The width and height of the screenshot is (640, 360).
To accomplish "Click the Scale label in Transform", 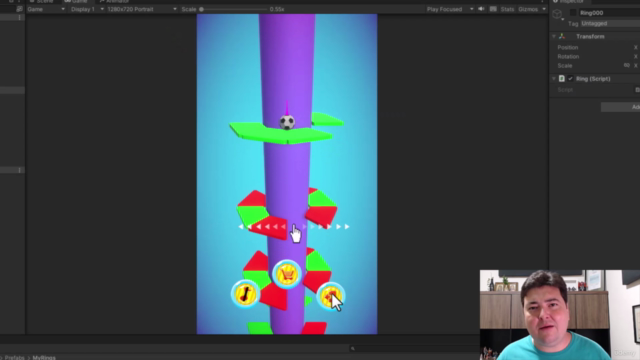I will 565,65.
